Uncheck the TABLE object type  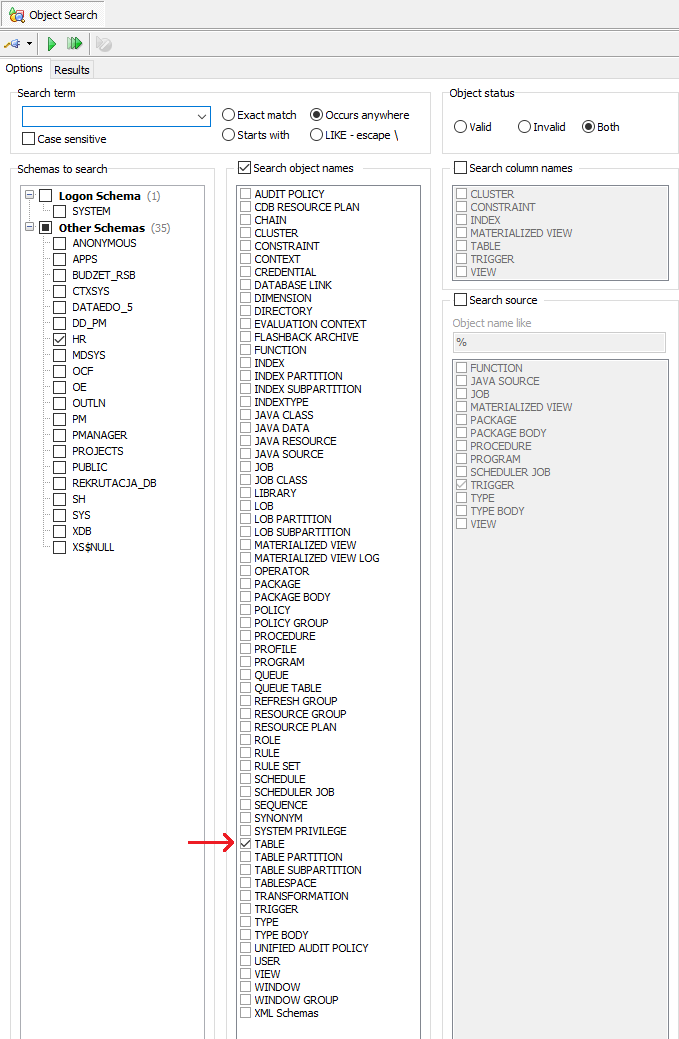(x=245, y=844)
